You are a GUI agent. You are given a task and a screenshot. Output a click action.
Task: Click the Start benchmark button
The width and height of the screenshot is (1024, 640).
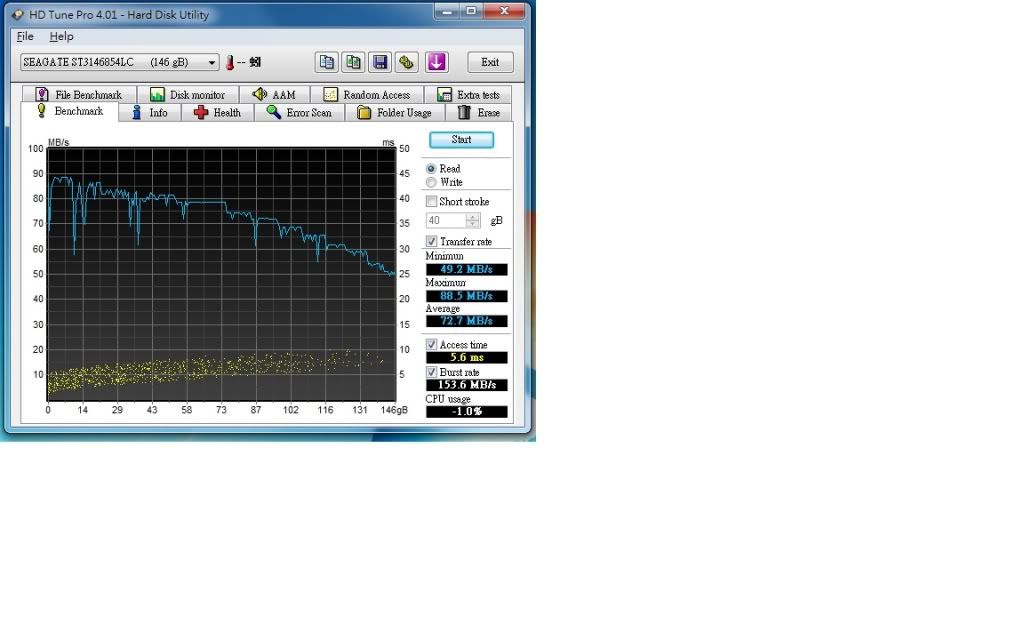461,140
